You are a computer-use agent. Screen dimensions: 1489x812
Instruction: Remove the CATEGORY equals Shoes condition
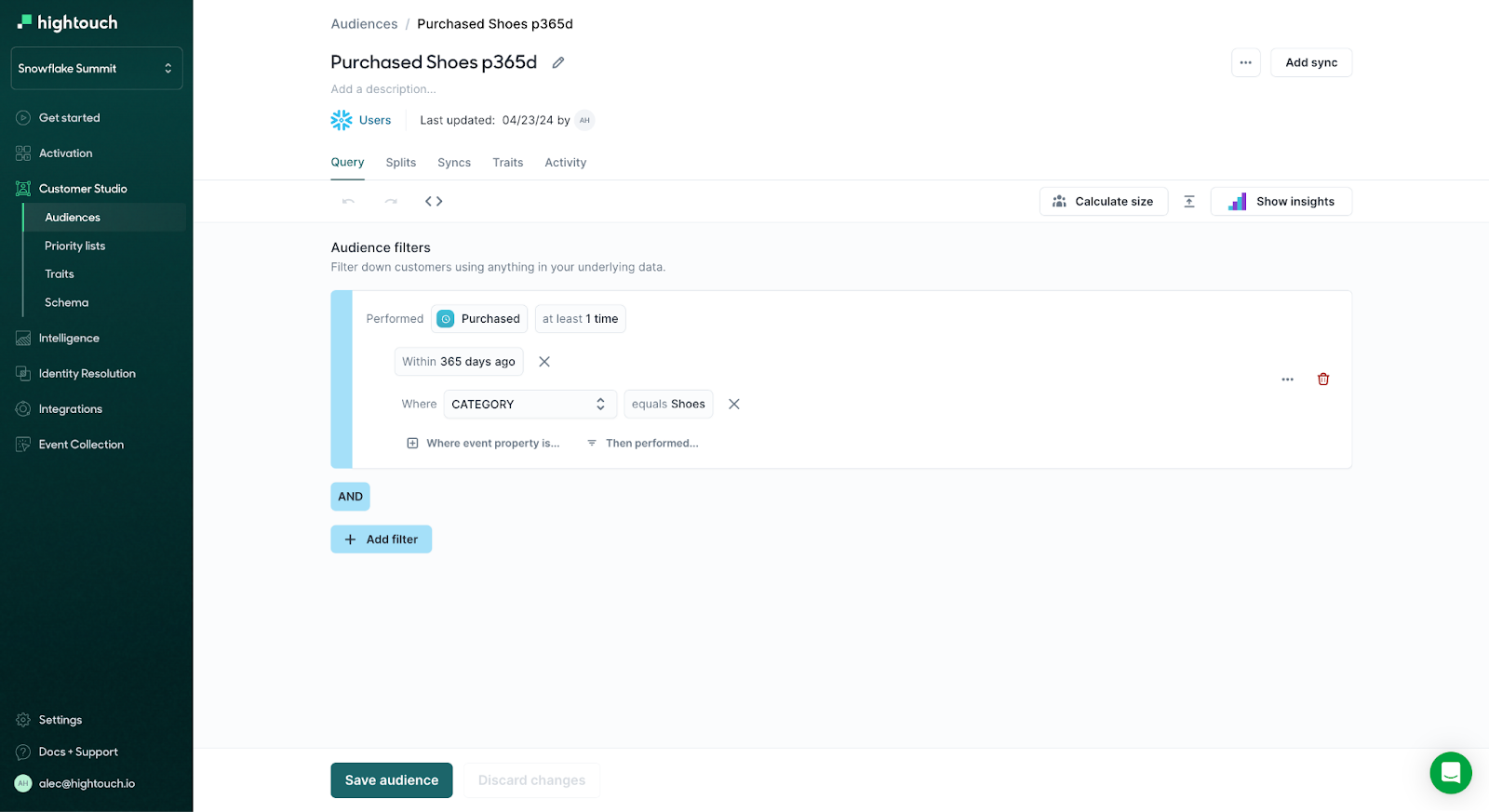point(733,404)
